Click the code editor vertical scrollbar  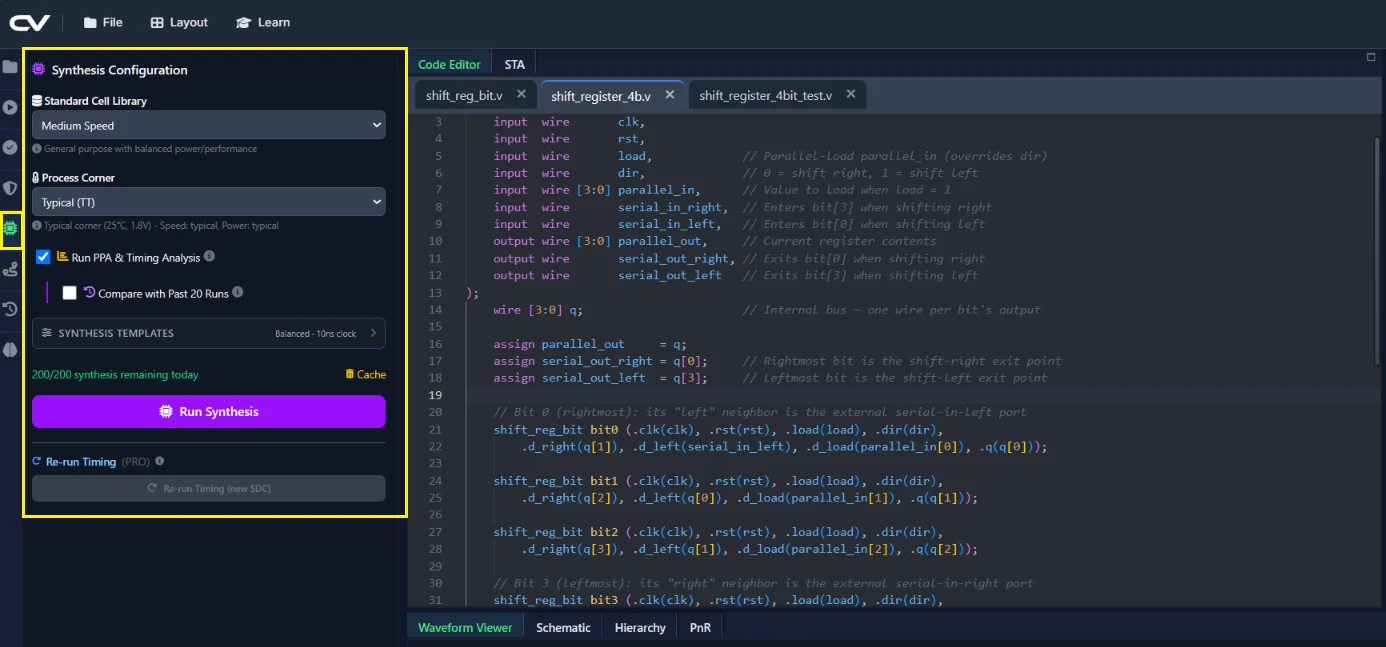1379,250
